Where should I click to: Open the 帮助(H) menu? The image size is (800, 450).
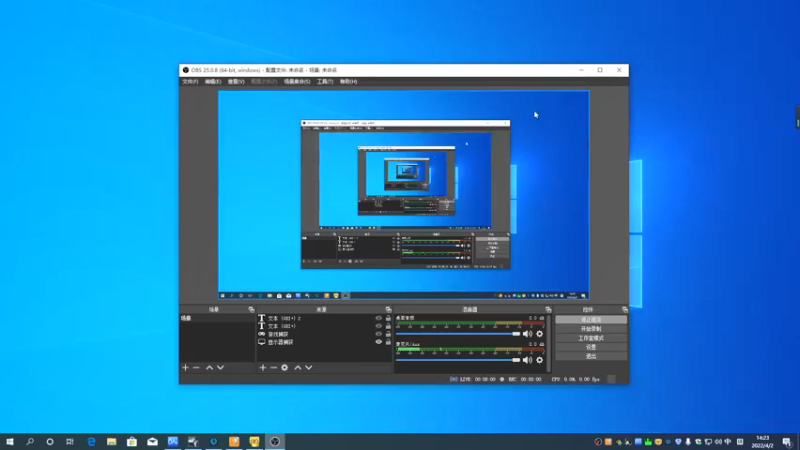pyautogui.click(x=348, y=82)
